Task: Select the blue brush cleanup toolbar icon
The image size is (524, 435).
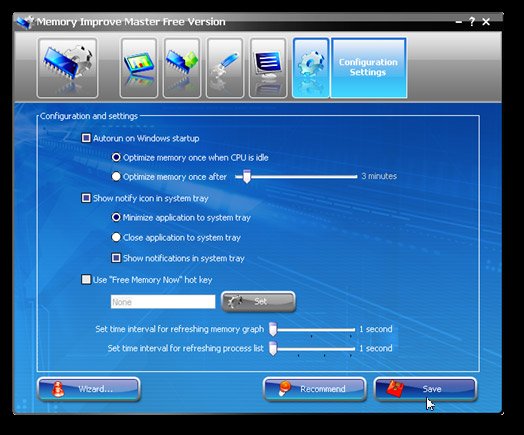Action: pyautogui.click(x=225, y=68)
